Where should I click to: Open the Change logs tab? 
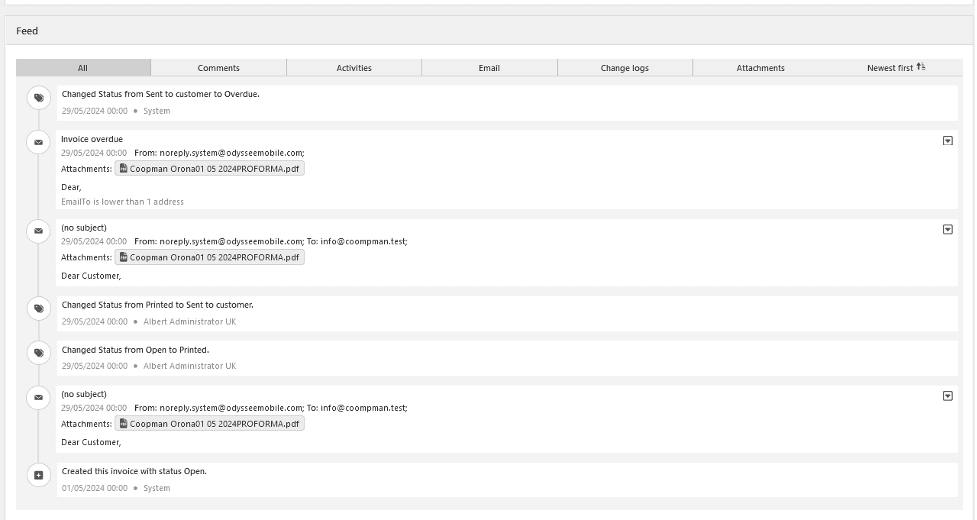624,68
